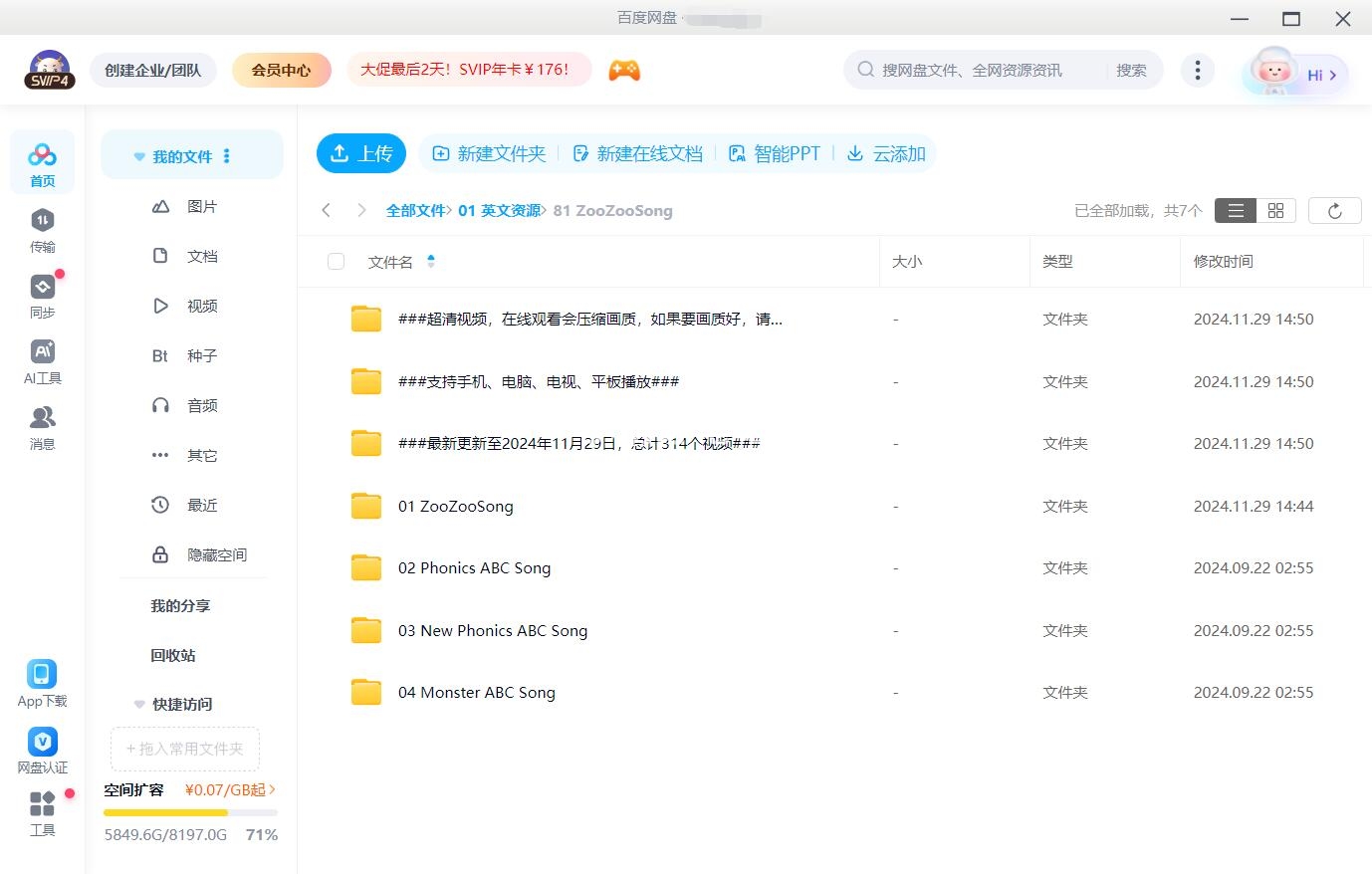Viewport: 1372px width, 874px height.
Task: Open the three-dot more menu in header
Action: 1197,70
